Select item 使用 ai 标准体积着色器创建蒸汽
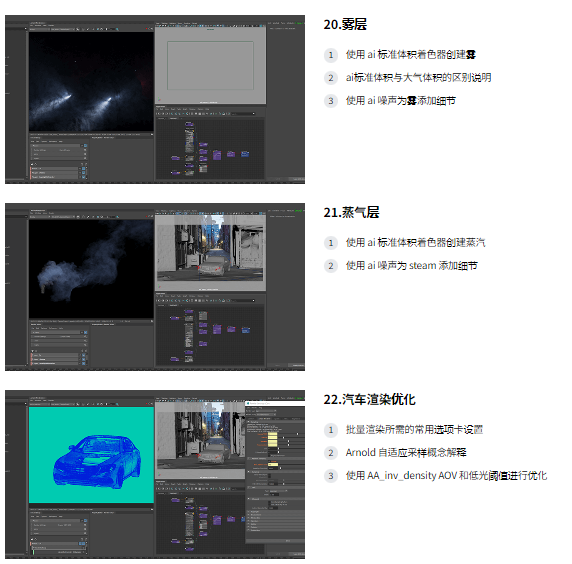The width and height of the screenshot is (572, 564). pos(416,243)
